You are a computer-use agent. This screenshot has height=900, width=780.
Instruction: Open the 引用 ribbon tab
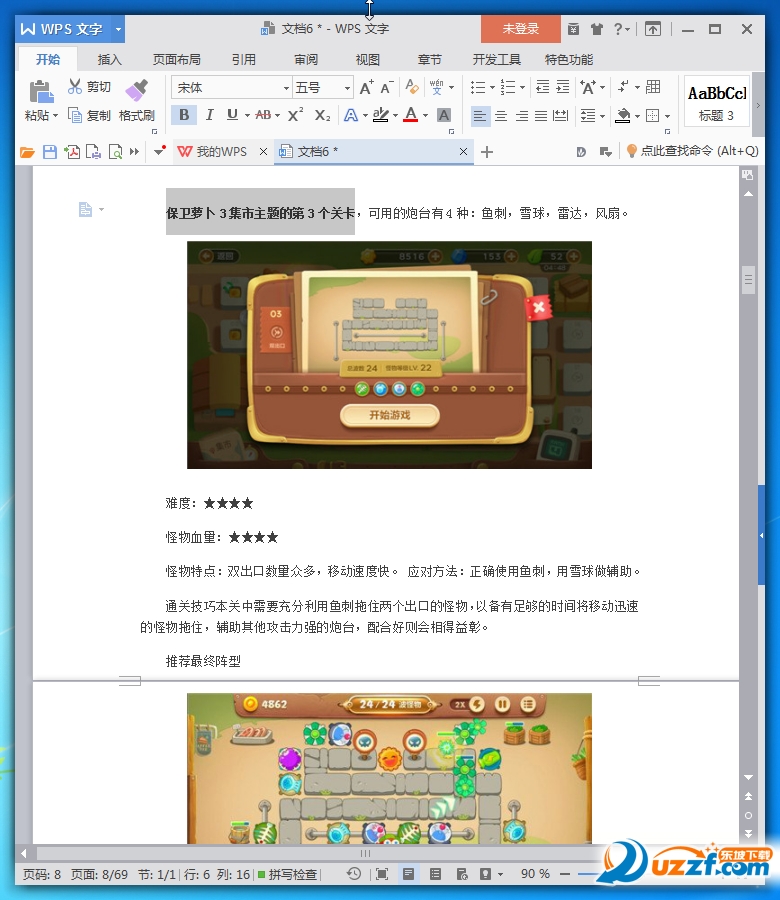243,60
